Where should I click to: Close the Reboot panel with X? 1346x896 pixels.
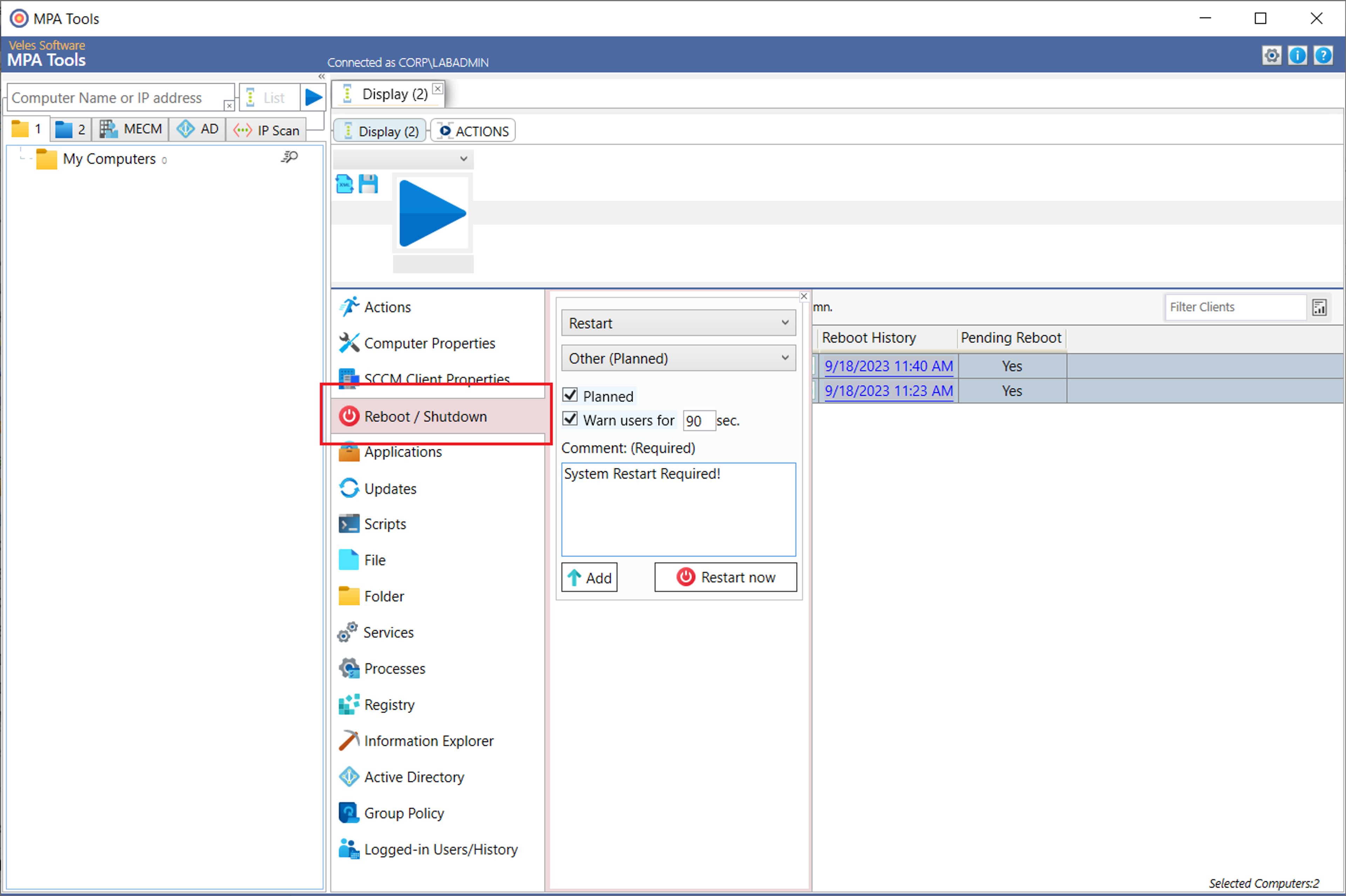804,296
